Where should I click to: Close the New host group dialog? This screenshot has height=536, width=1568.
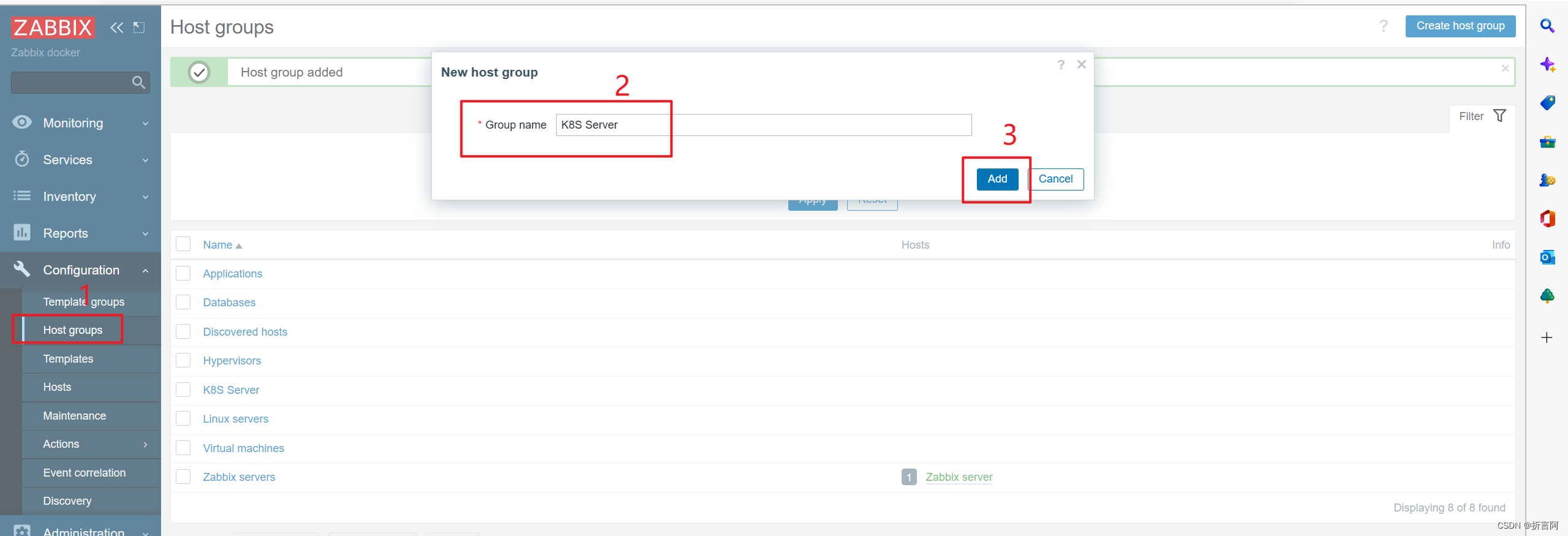(x=1082, y=64)
